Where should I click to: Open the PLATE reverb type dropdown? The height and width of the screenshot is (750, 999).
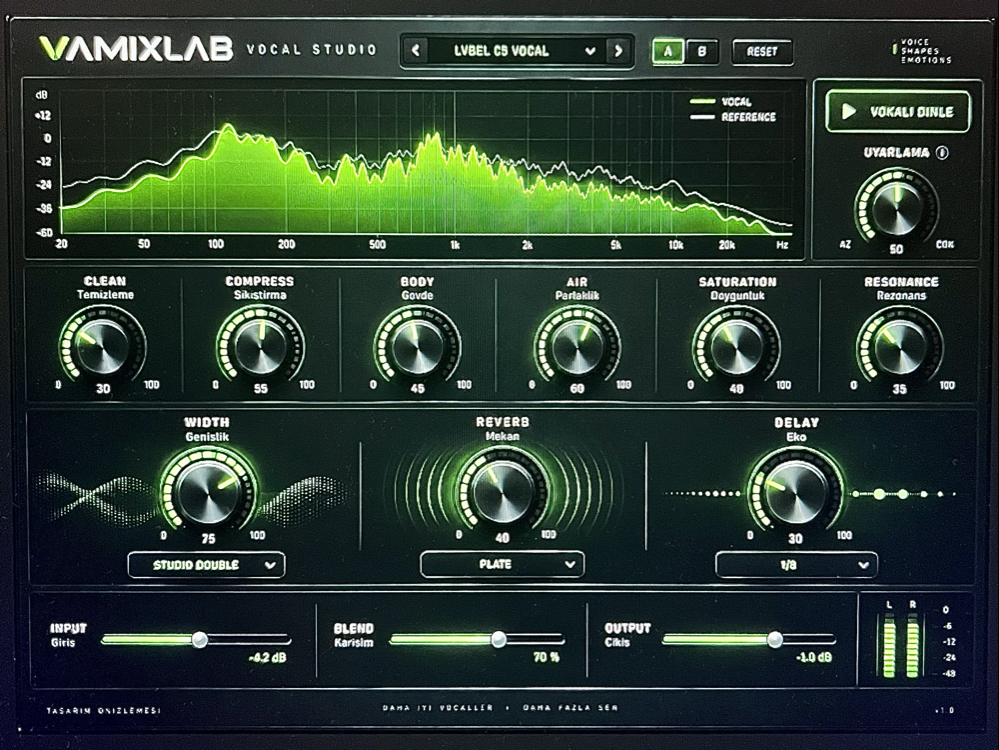point(502,564)
